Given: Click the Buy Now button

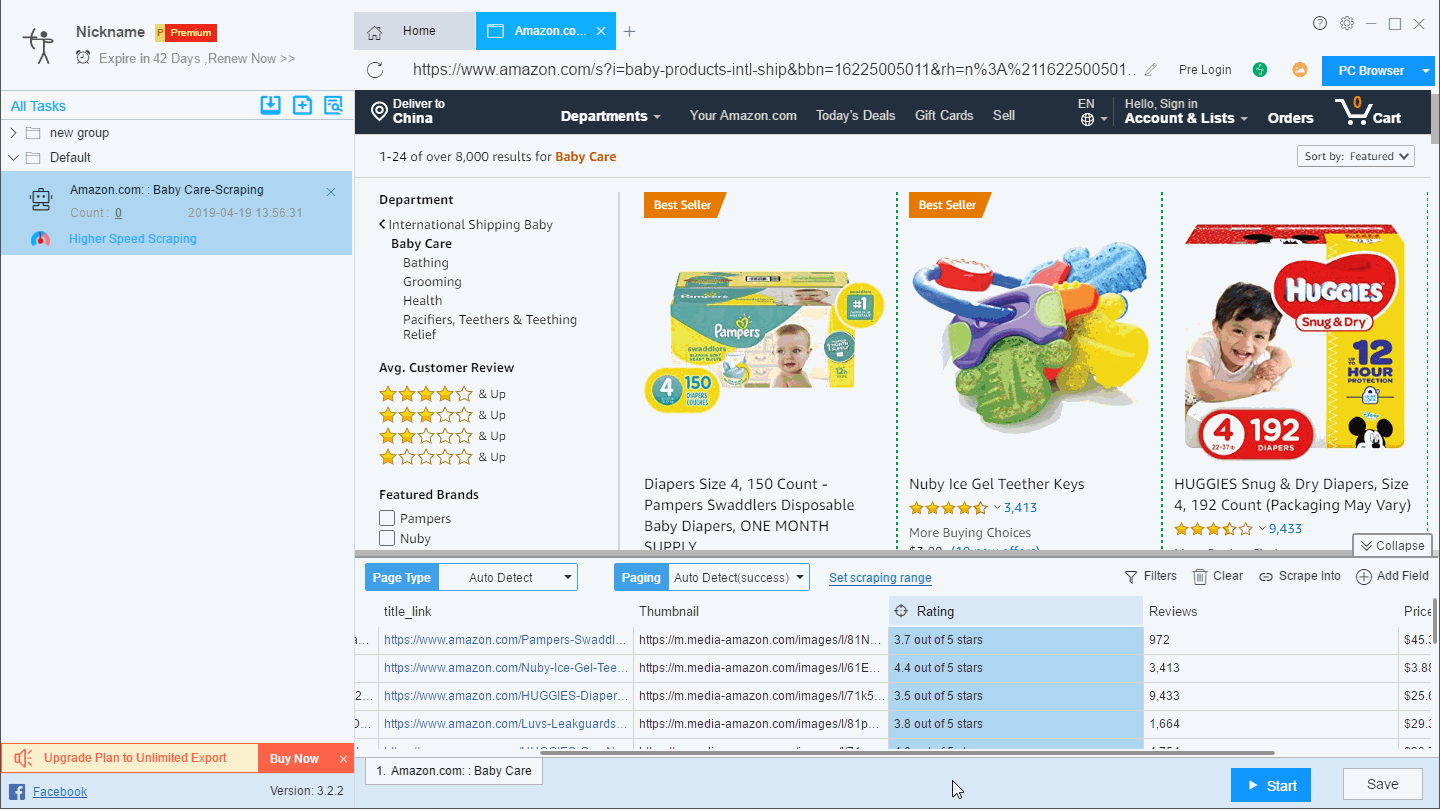Looking at the screenshot, I should (294, 758).
